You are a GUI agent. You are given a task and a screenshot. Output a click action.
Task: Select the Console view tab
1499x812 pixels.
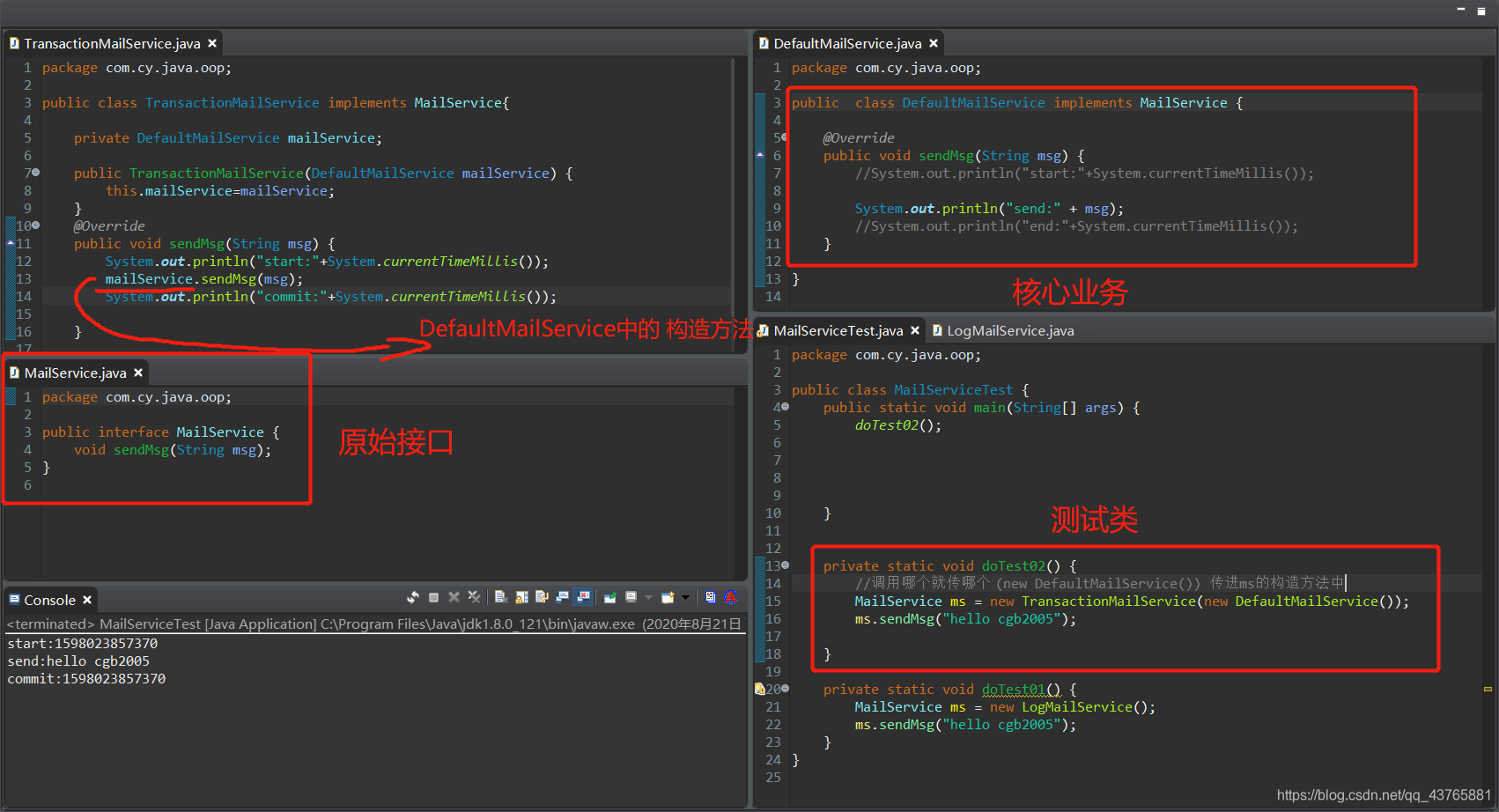49,600
